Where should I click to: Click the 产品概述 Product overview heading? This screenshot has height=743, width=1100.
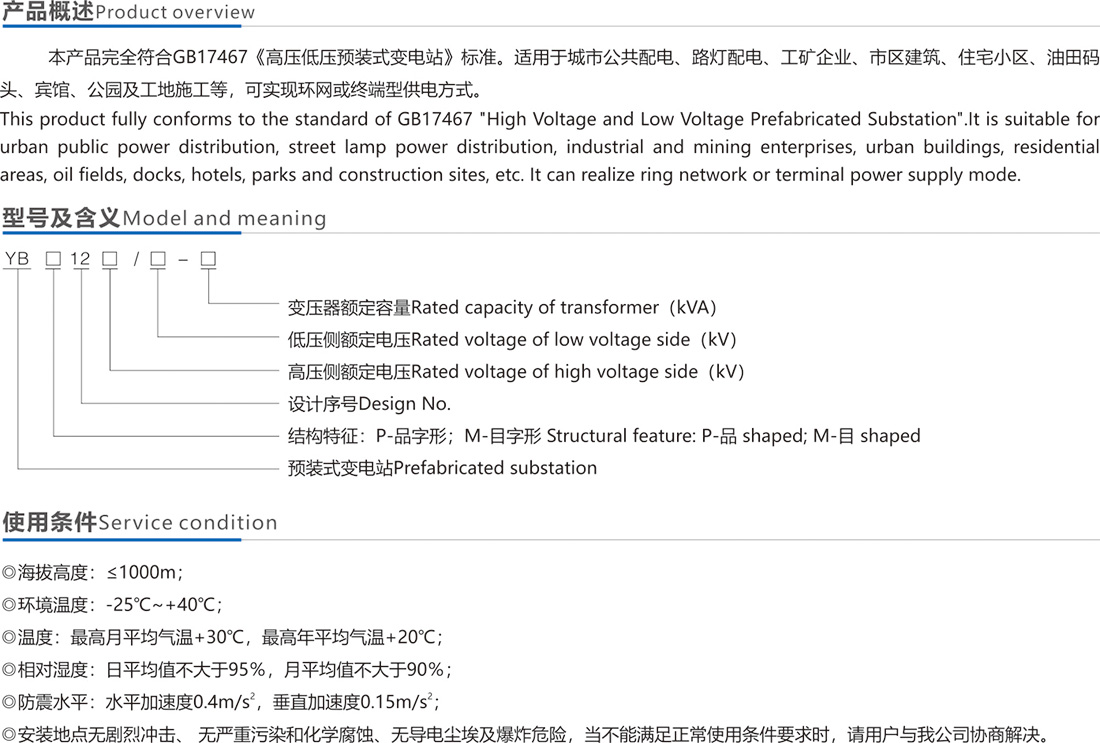point(128,11)
